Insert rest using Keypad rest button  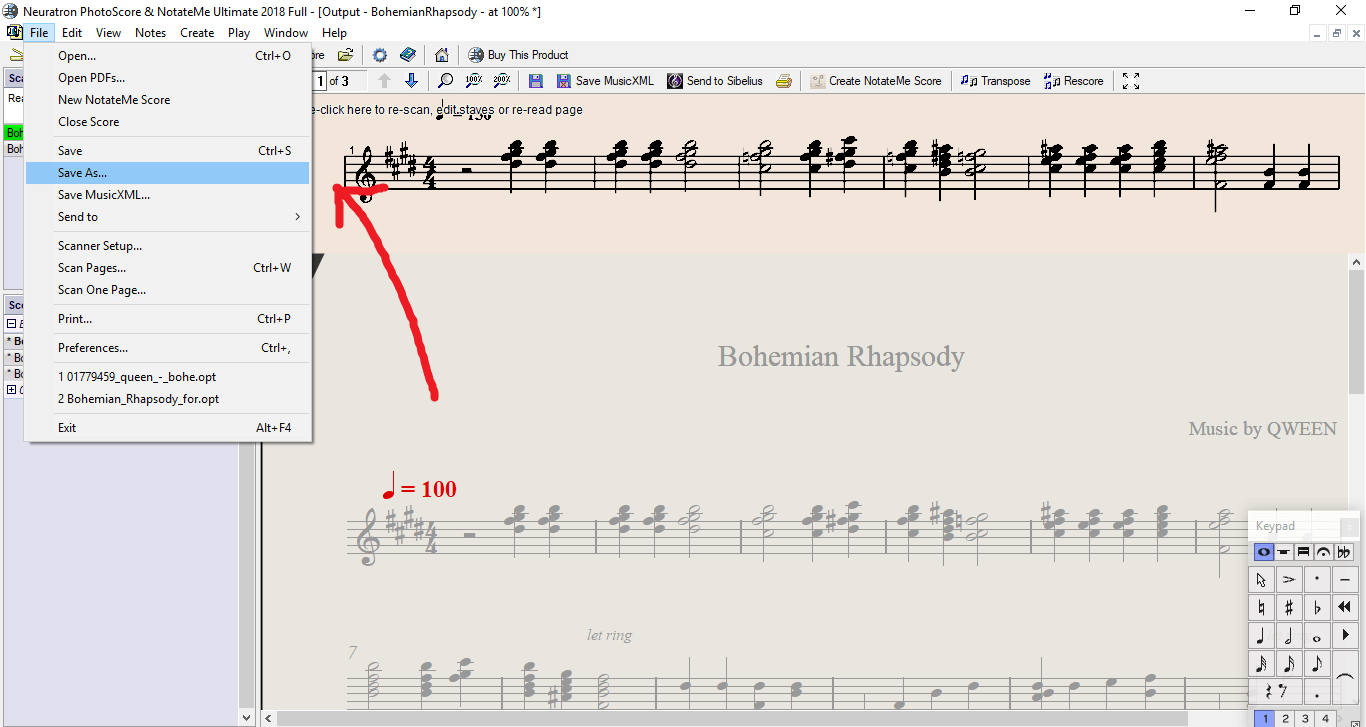[x=1275, y=691]
